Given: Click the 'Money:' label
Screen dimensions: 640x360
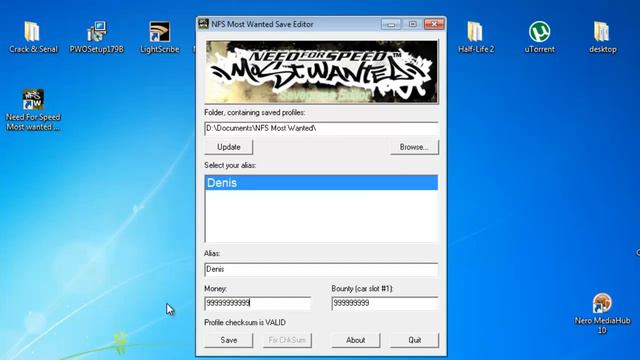Looking at the screenshot, I should click(215, 289).
